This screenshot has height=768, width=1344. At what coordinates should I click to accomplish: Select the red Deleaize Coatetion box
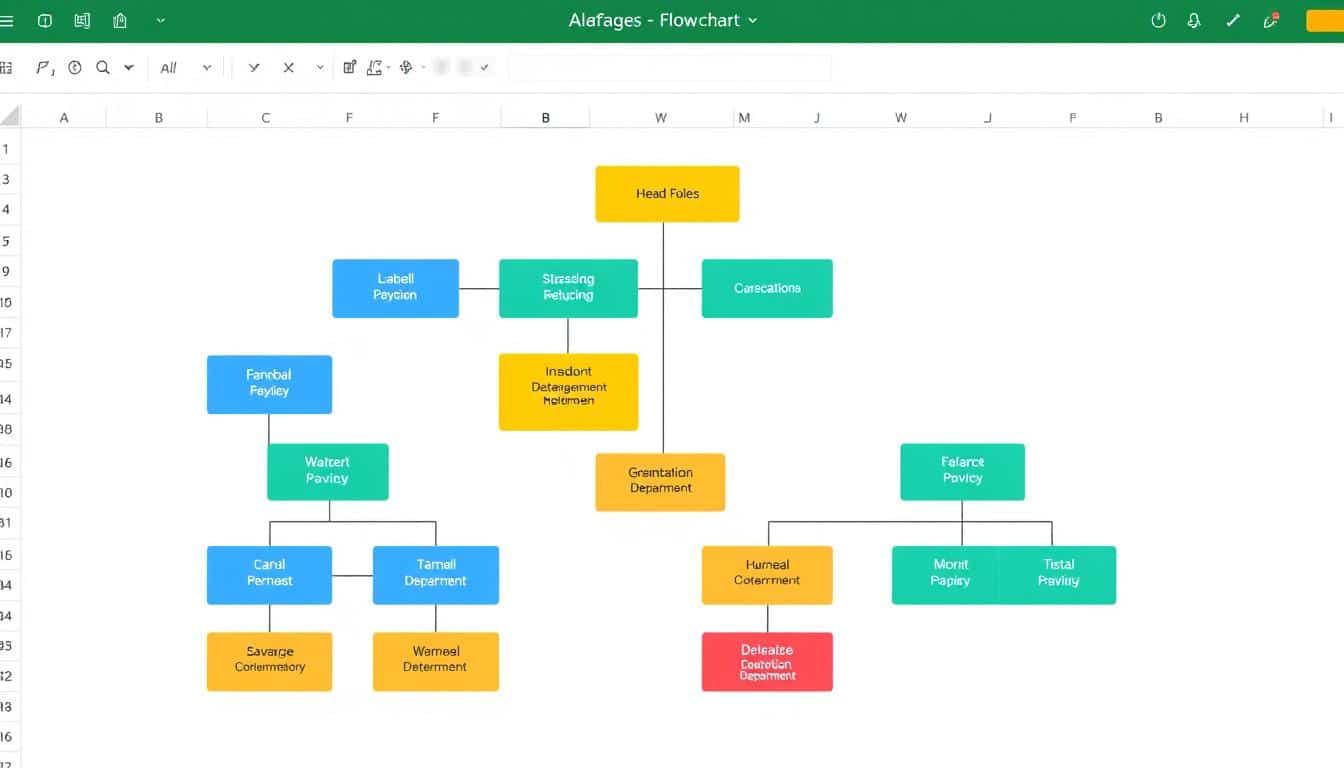pos(767,661)
